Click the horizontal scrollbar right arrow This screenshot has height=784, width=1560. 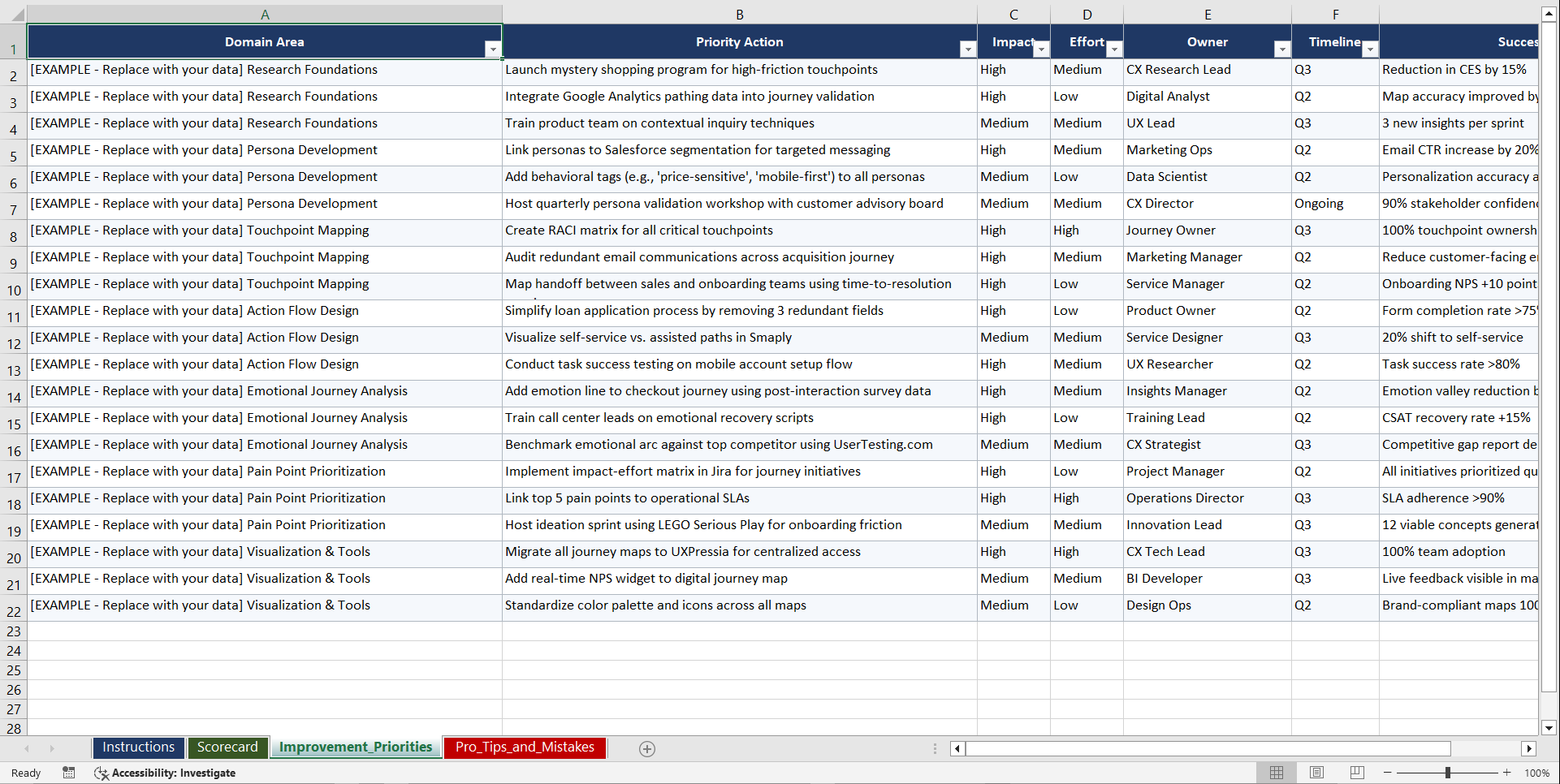click(x=1530, y=748)
